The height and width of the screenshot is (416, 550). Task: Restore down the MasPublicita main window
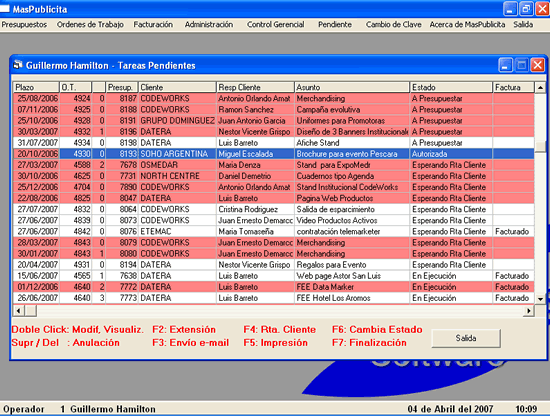coord(526,9)
